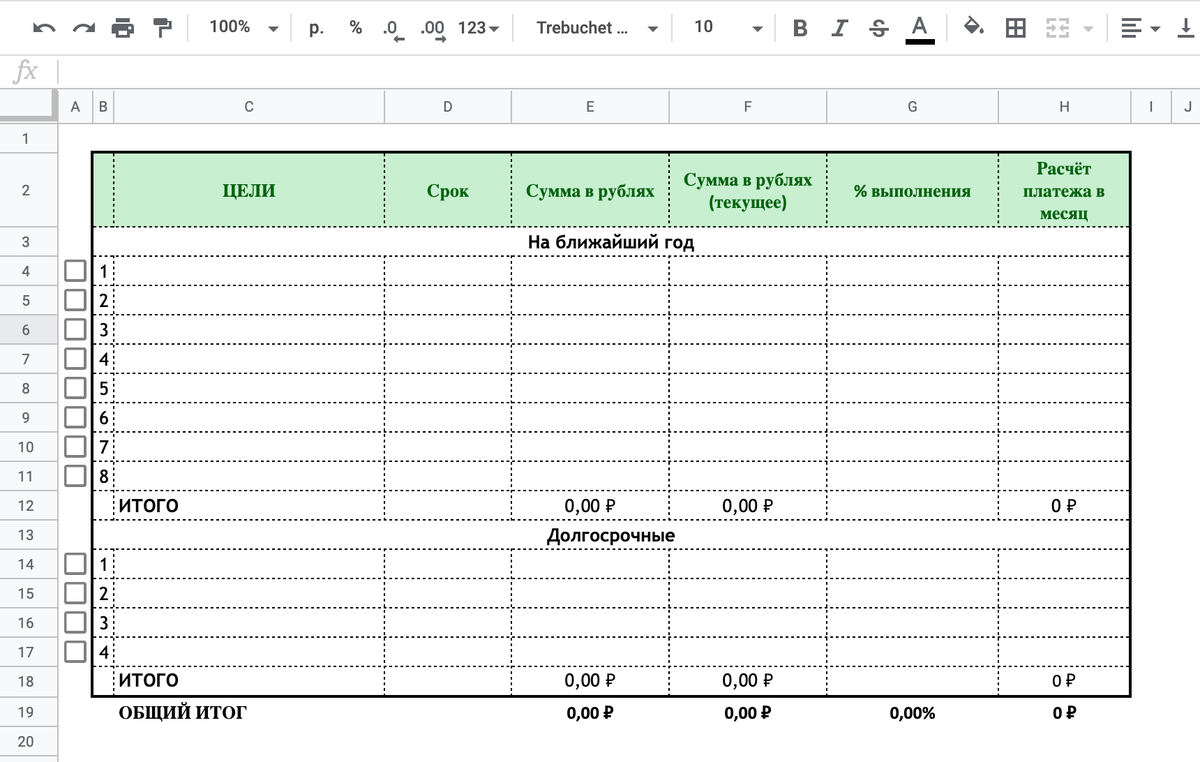Apply the percent format button
Image resolution: width=1200 pixels, height=762 pixels.
coord(355,28)
